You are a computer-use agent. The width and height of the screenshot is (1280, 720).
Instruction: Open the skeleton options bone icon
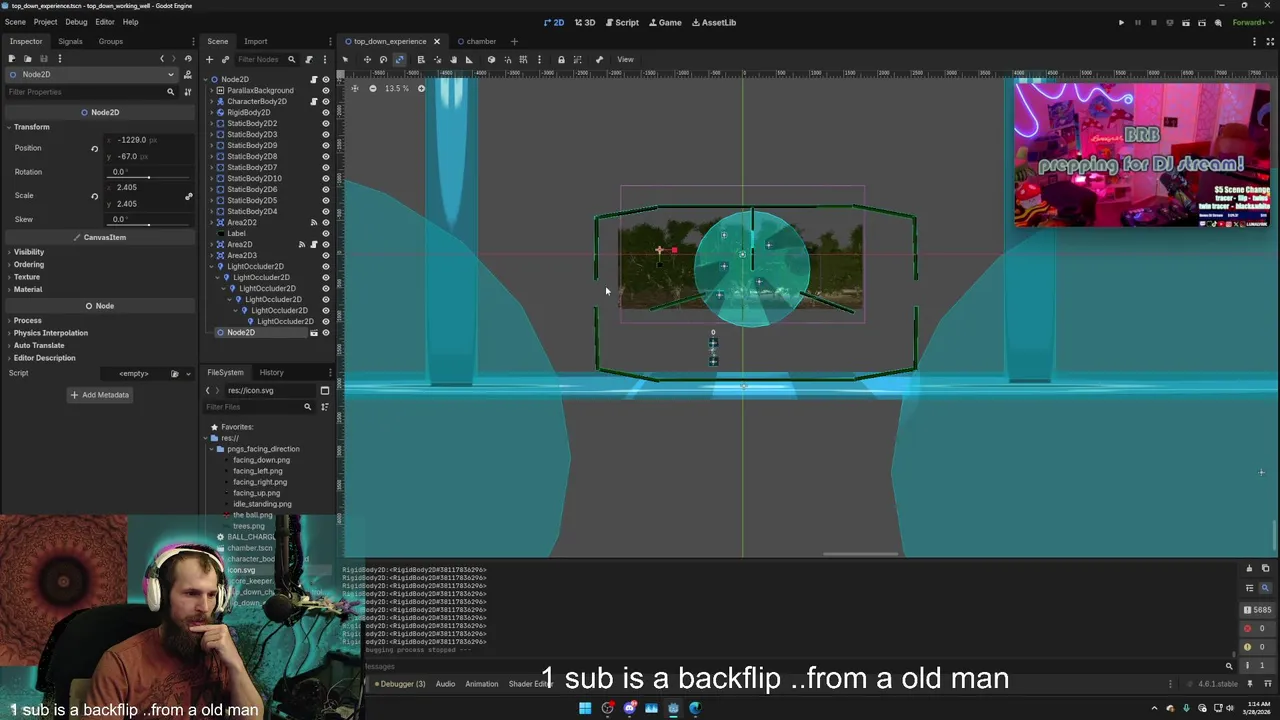599,59
